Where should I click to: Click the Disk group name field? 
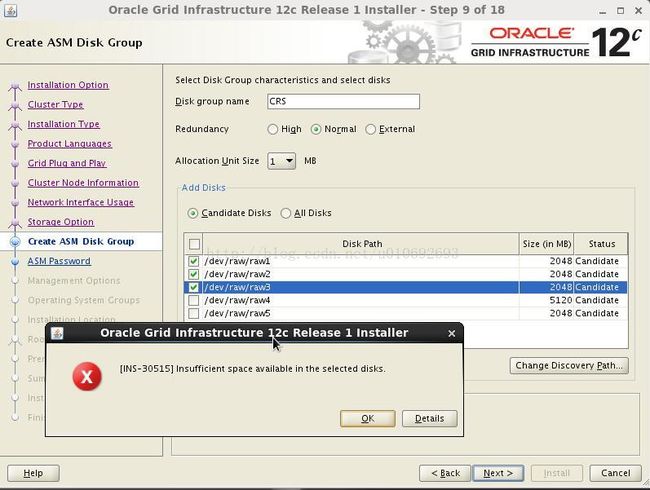pos(344,102)
